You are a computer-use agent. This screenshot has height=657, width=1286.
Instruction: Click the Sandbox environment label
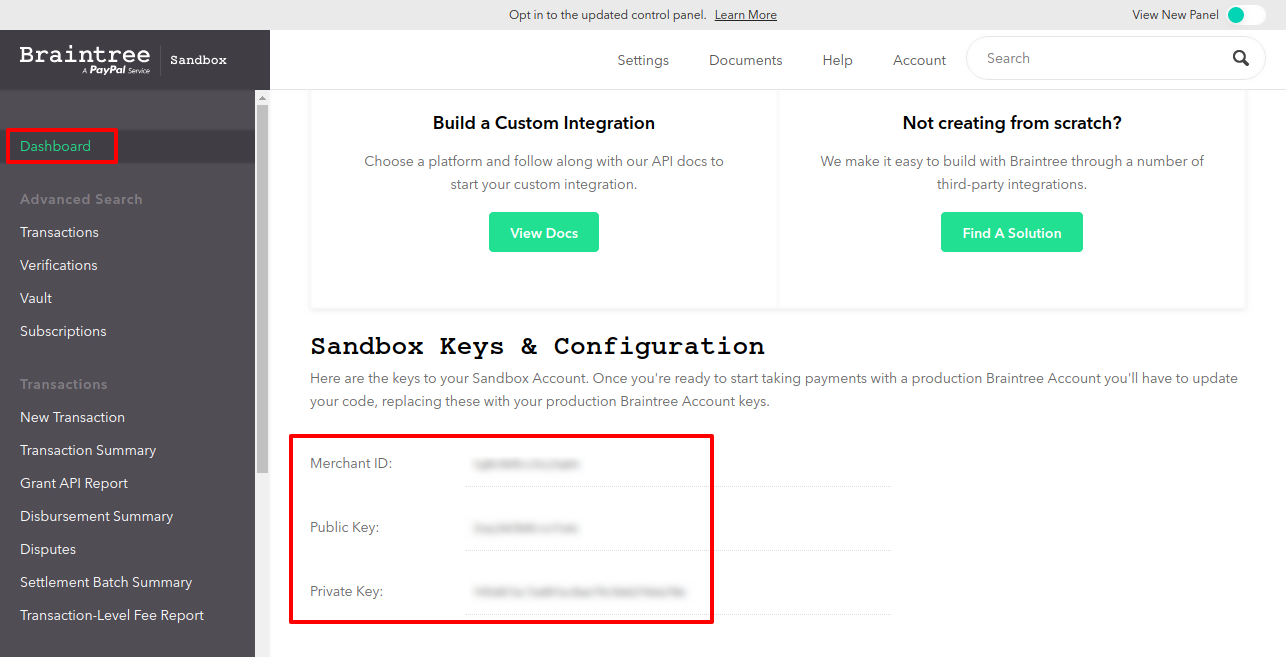[198, 60]
